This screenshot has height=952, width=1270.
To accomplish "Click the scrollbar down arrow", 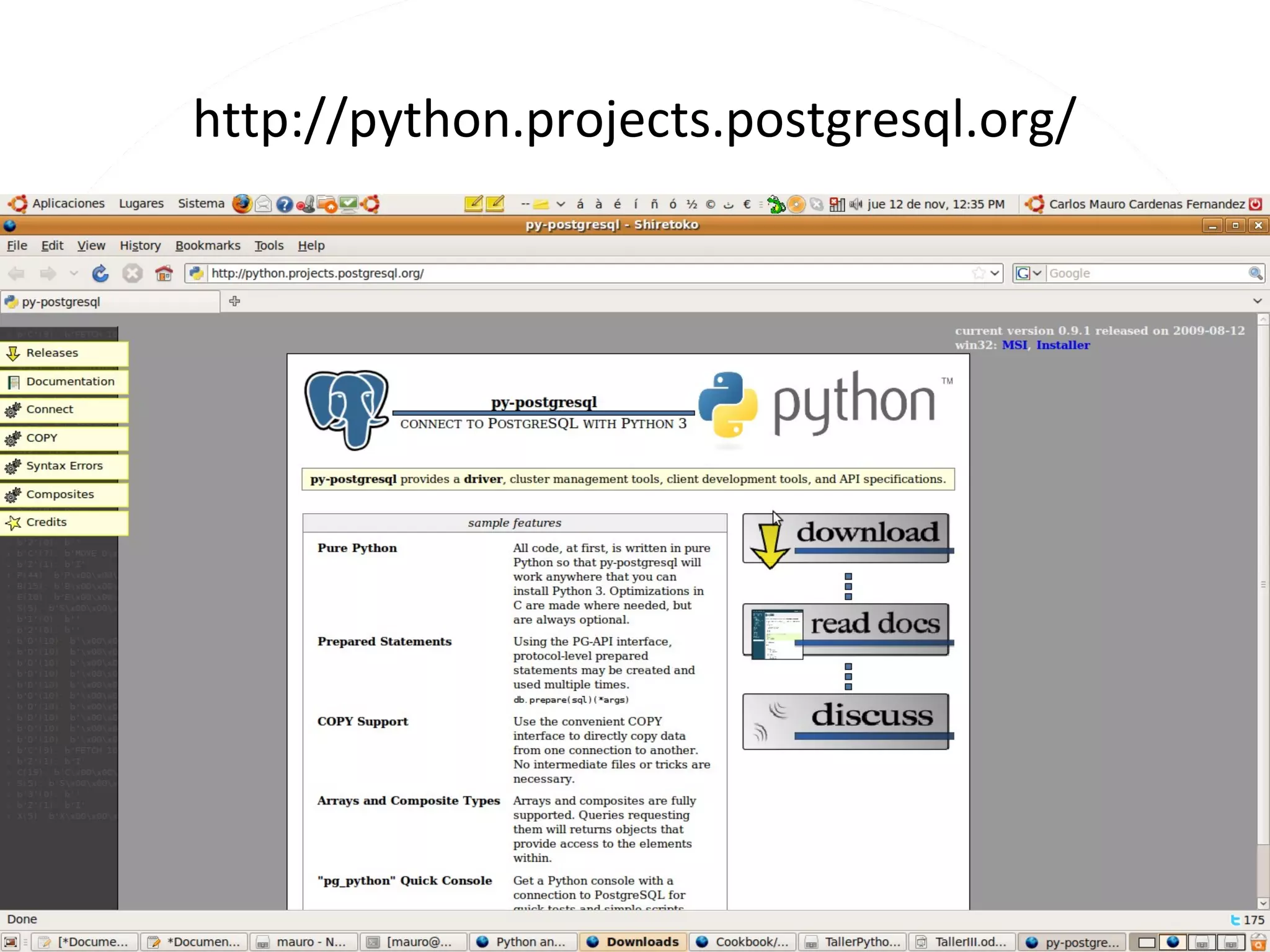I will point(1263,904).
